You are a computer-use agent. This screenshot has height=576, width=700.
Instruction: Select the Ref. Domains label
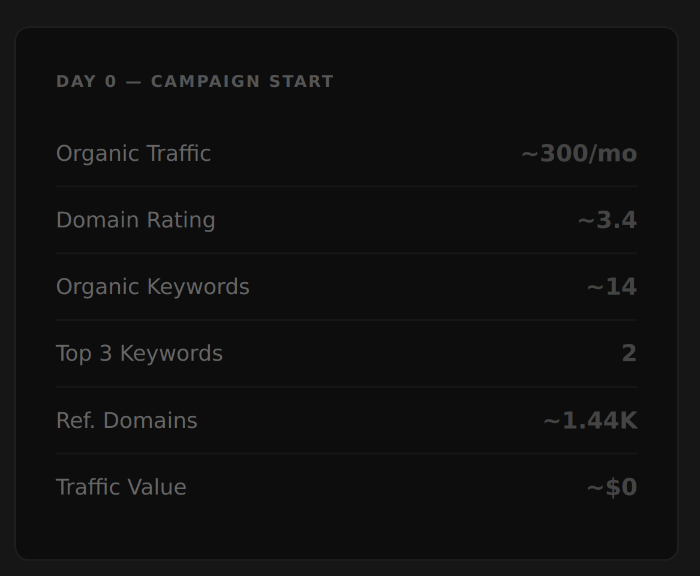point(126,420)
